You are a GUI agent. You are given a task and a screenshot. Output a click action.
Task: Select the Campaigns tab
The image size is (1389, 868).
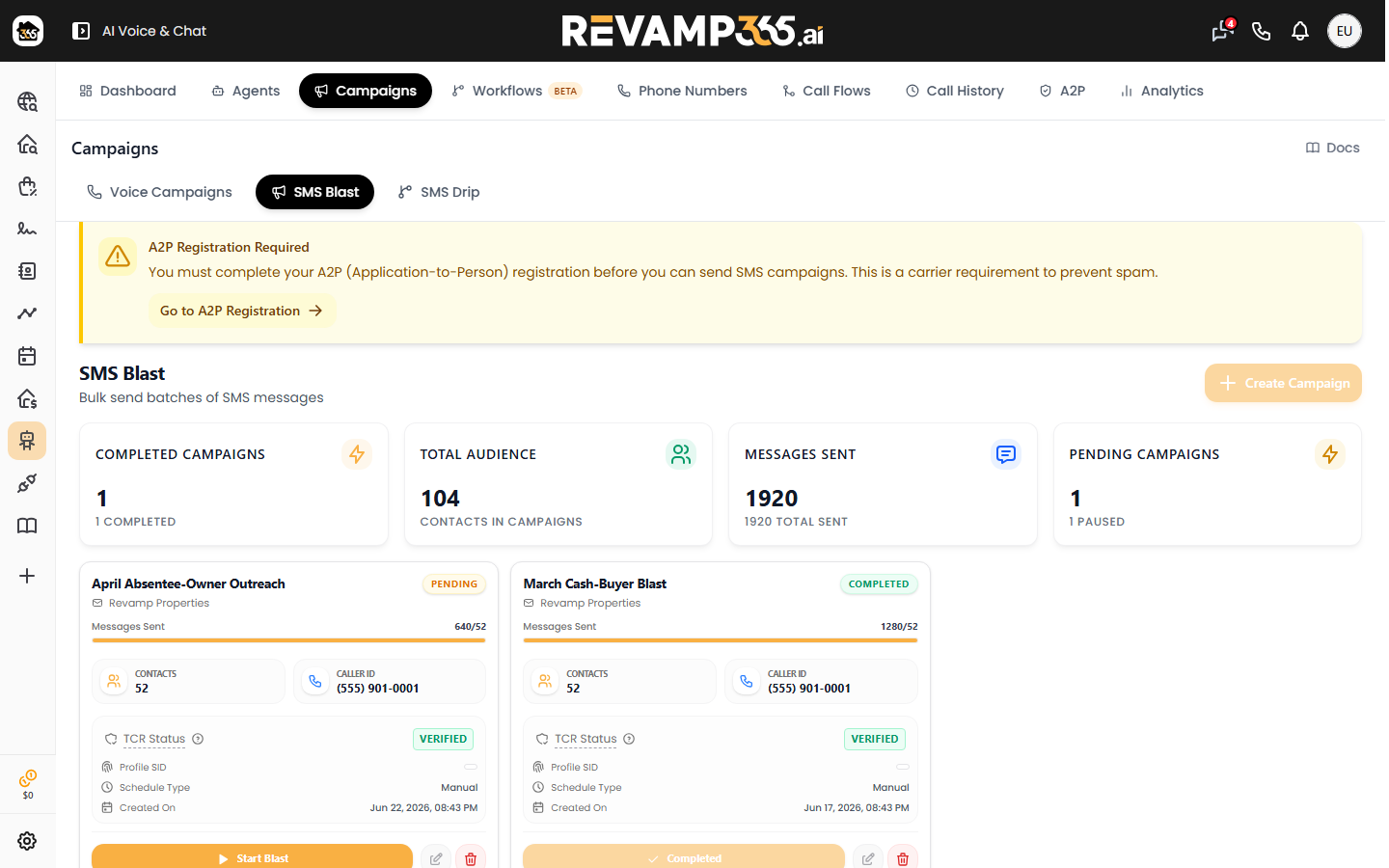coord(366,91)
